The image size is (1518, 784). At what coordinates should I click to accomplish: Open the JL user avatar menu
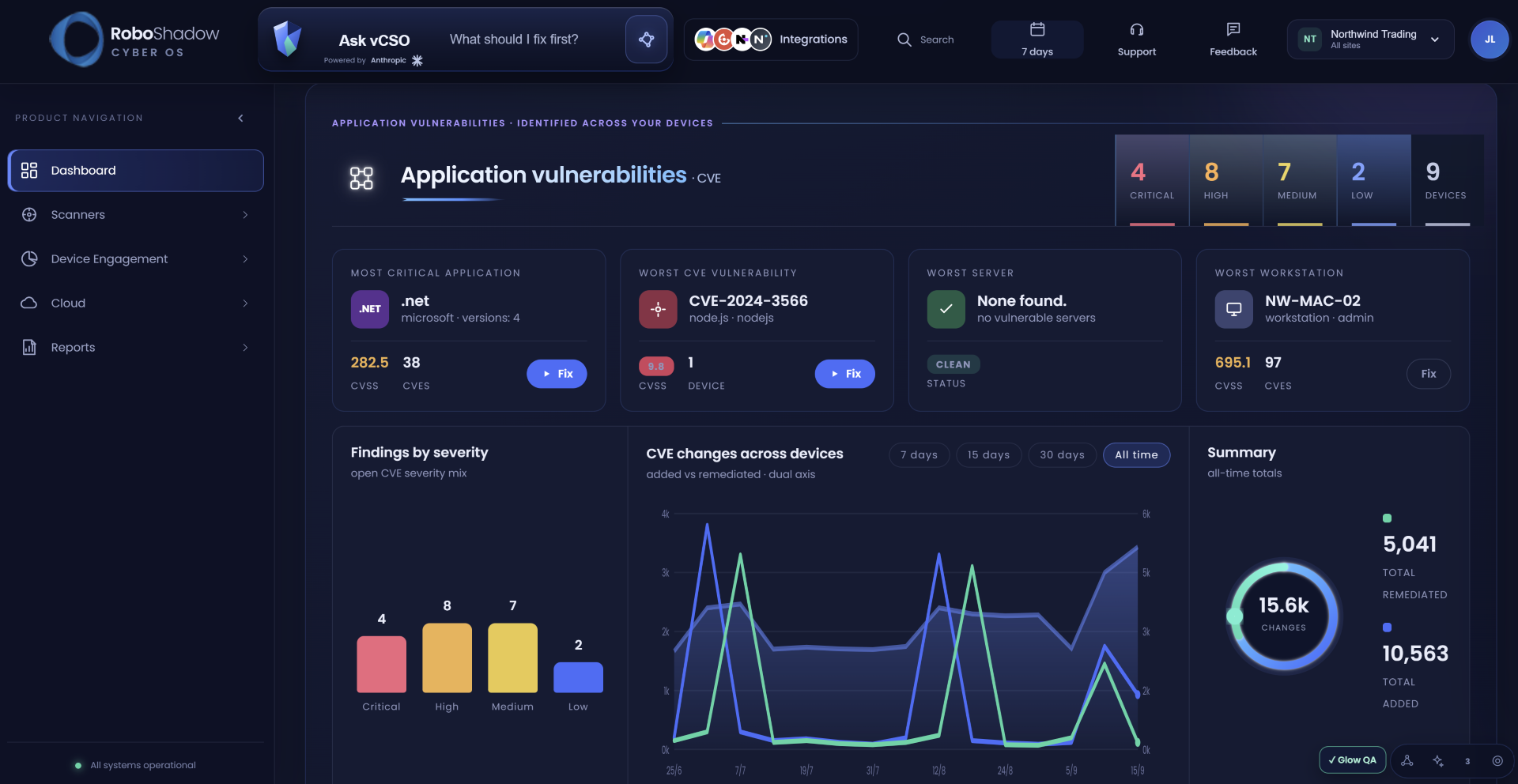pyautogui.click(x=1490, y=40)
